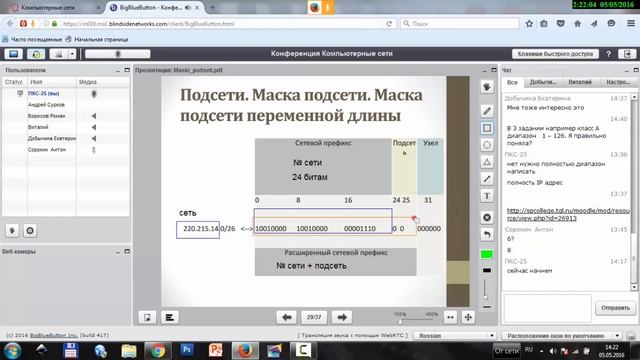640x360 pixels.
Task: Sort users by the Статус column
Action: (x=14, y=82)
